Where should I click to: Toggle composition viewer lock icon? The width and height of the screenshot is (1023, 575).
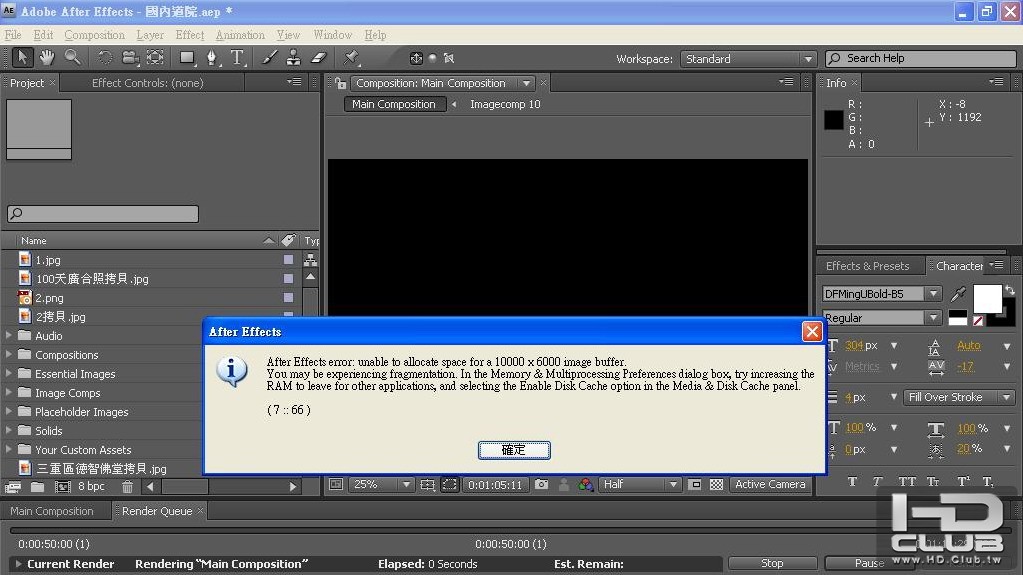(x=341, y=84)
